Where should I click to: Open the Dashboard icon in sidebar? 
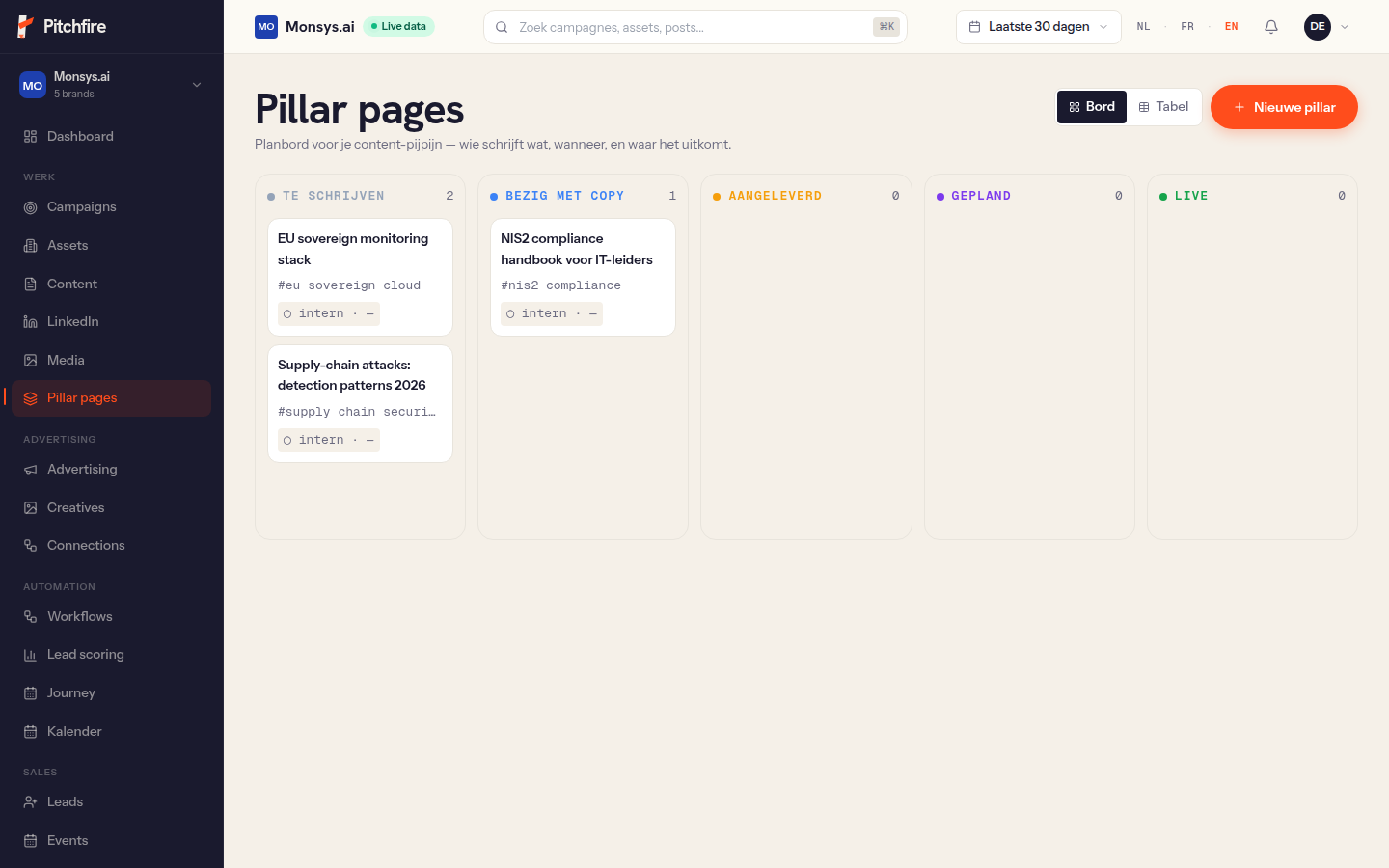(31, 137)
